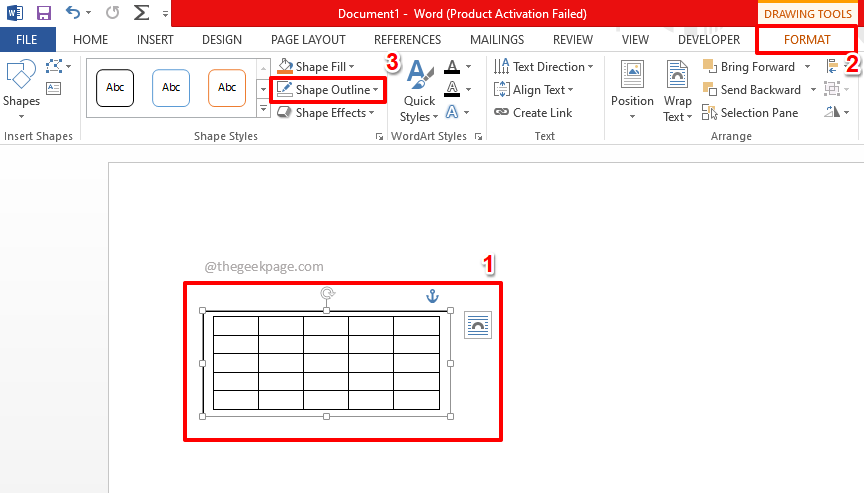Open the Text Direction dropdown
Screen dimensions: 864x493
590,67
